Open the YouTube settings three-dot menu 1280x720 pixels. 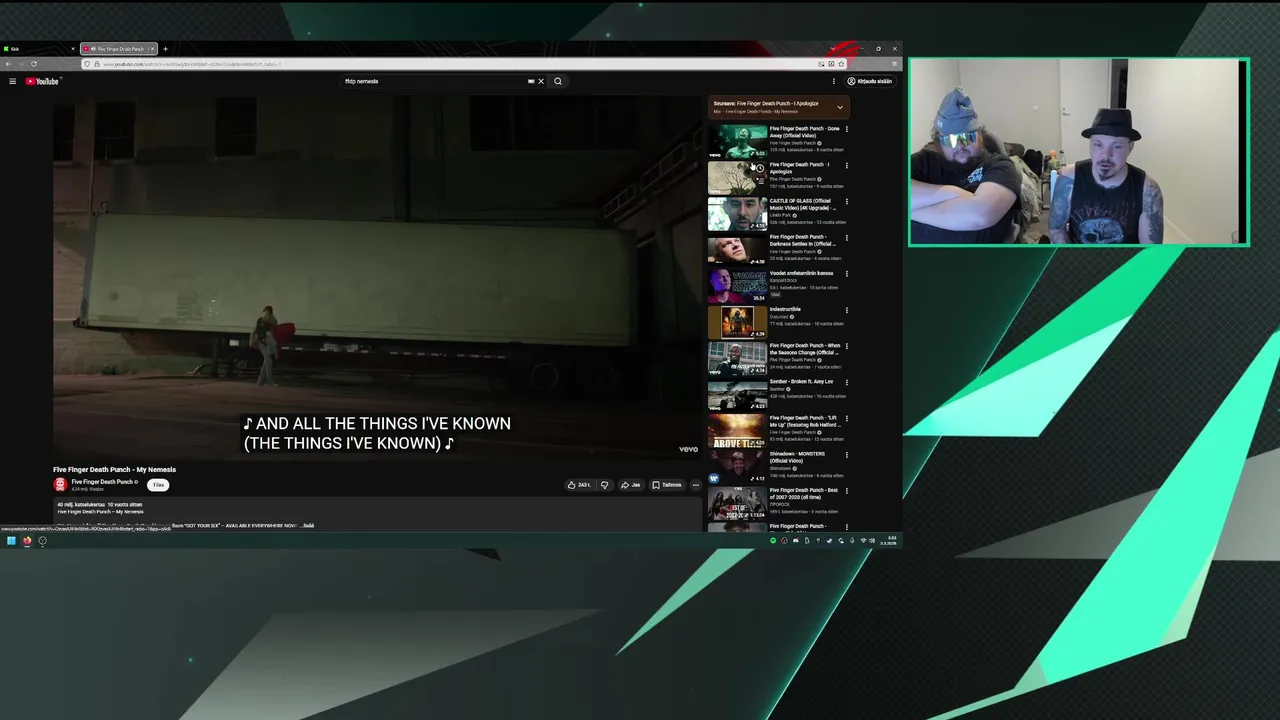pos(834,81)
